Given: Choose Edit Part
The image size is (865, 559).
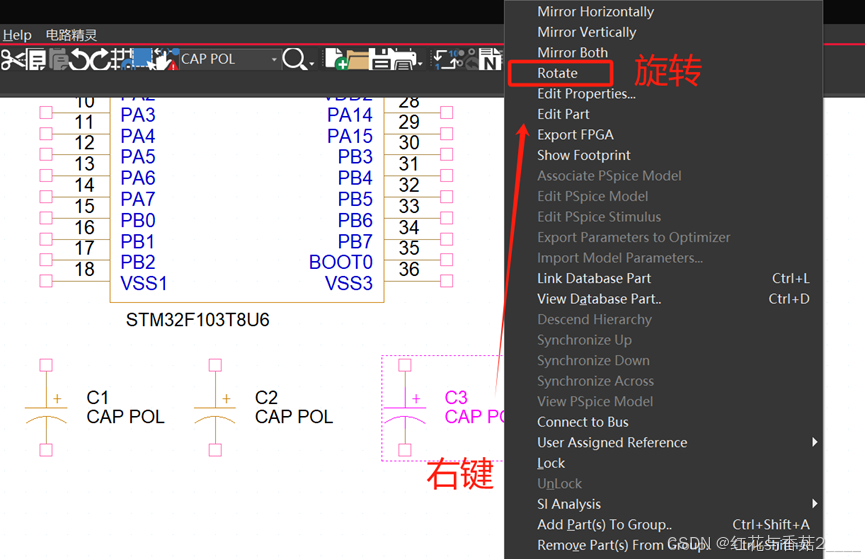Looking at the screenshot, I should pyautogui.click(x=563, y=114).
